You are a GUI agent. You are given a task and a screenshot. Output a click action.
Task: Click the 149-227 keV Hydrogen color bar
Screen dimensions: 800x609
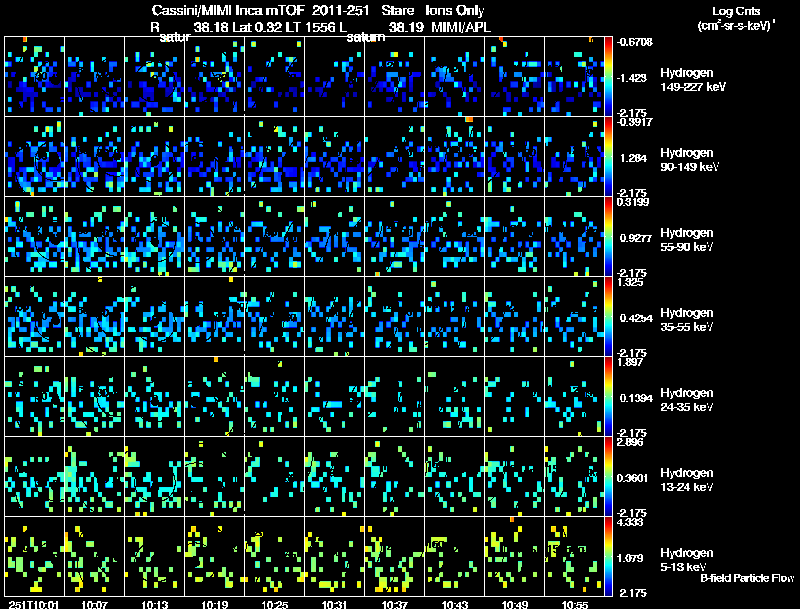click(x=609, y=76)
